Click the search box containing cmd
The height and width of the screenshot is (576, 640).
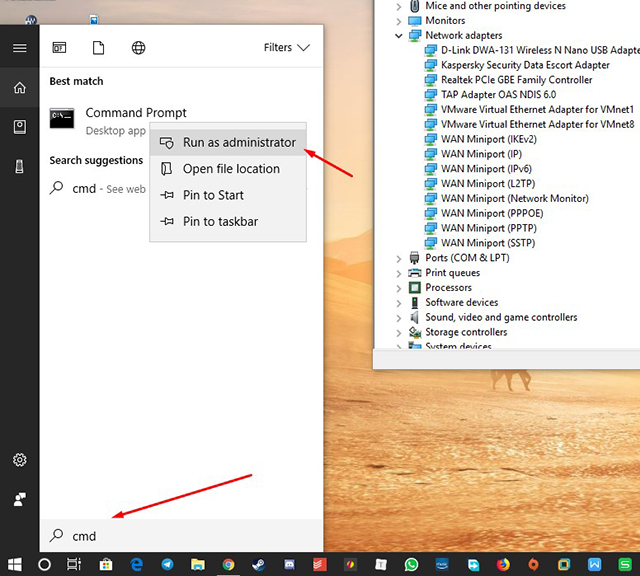pyautogui.click(x=180, y=536)
